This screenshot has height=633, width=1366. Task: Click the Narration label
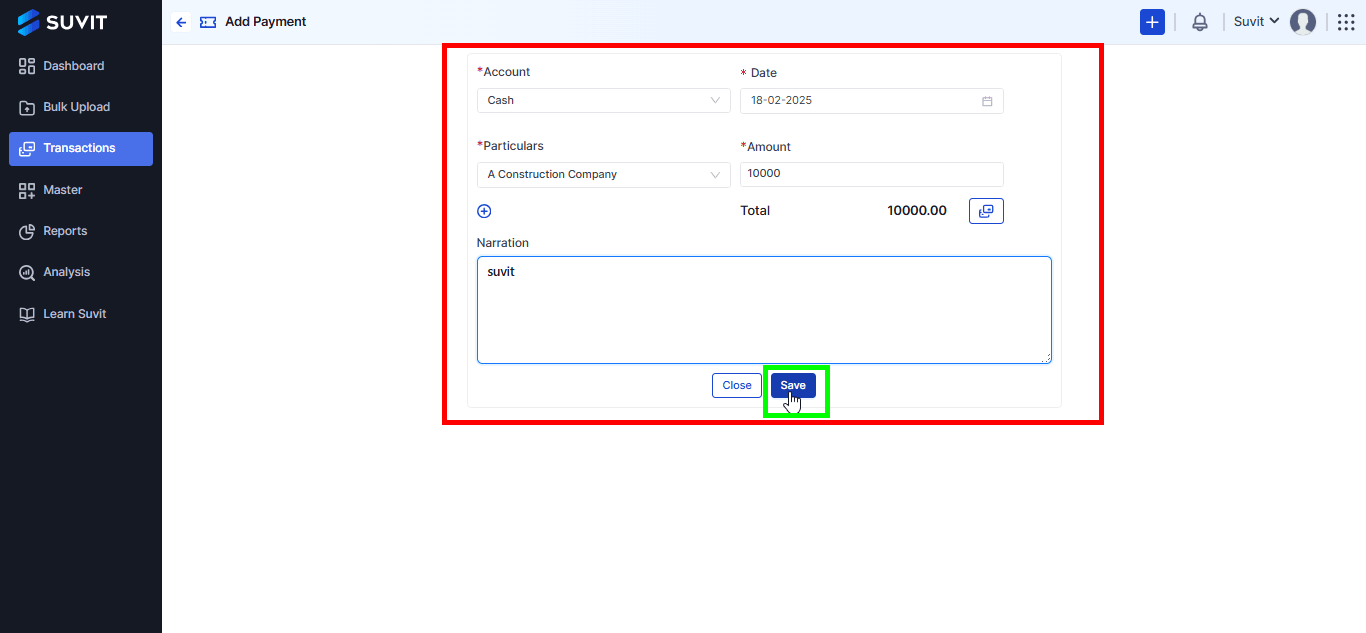[x=503, y=243]
